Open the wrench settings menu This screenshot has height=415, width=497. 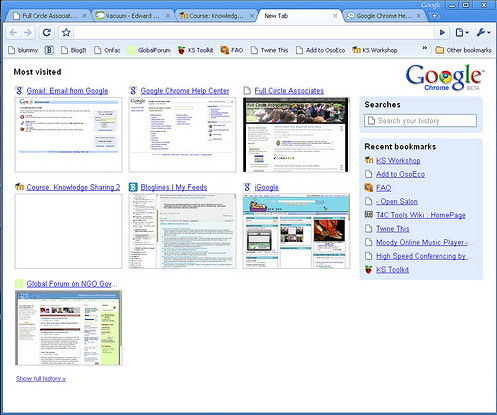click(x=483, y=32)
